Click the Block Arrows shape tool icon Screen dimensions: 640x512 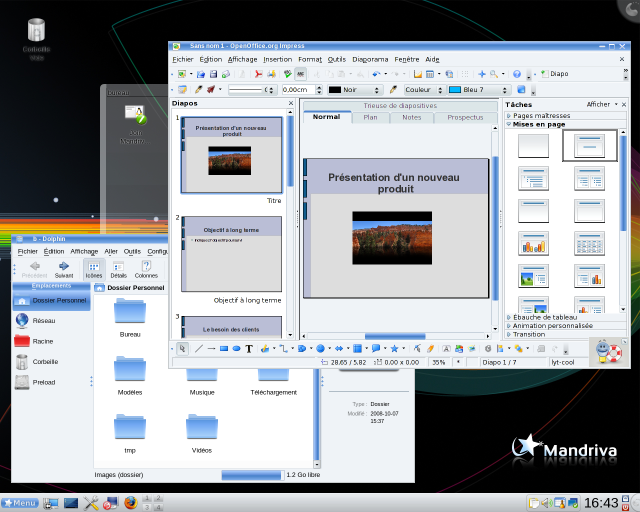[339, 349]
